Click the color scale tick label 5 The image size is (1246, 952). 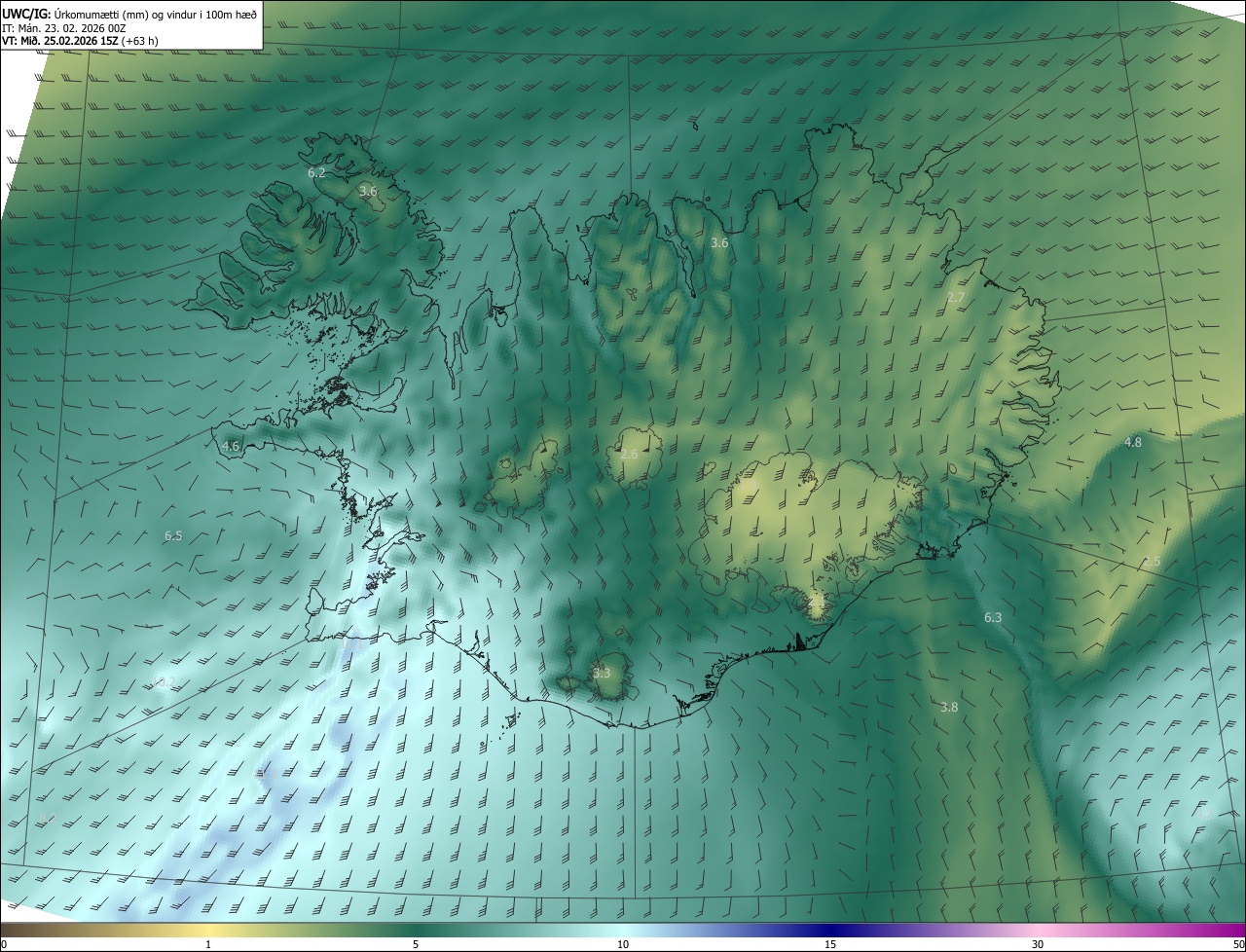coord(416,945)
